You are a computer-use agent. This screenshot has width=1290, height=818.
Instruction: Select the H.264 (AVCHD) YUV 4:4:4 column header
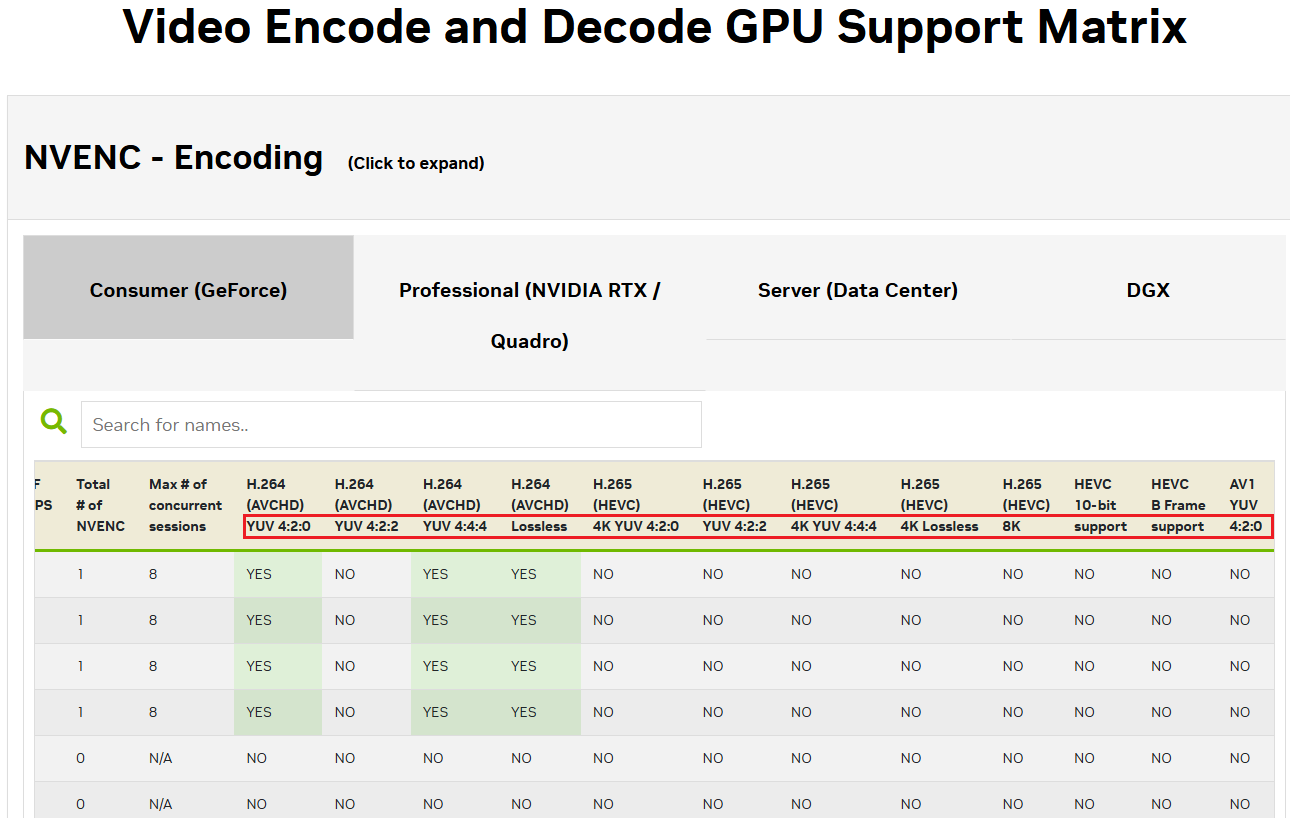pyautogui.click(x=454, y=505)
